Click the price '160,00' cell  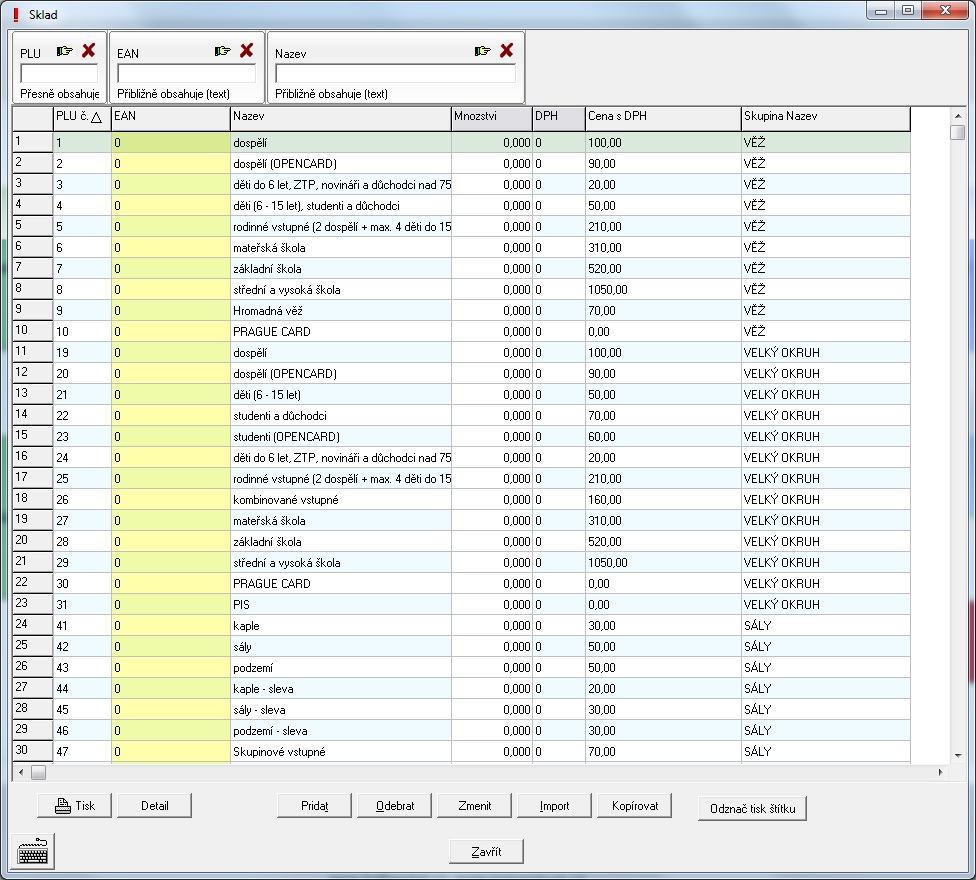[663, 500]
